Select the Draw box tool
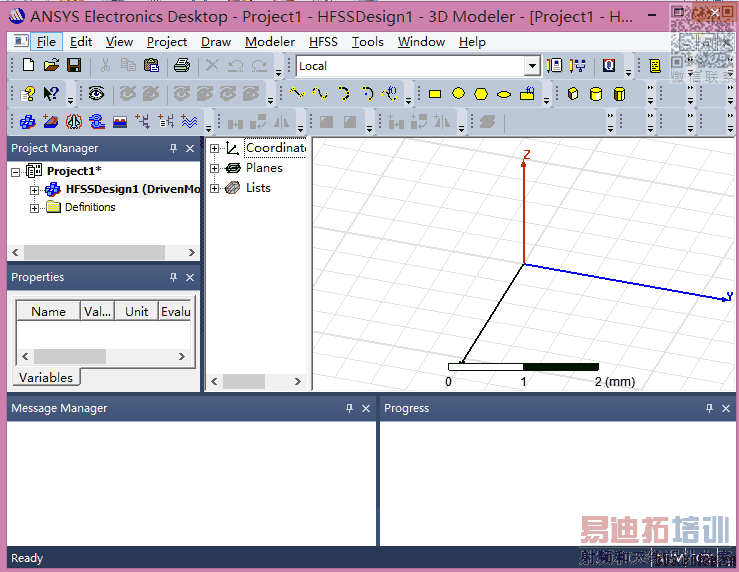The height and width of the screenshot is (572, 739). 573,94
